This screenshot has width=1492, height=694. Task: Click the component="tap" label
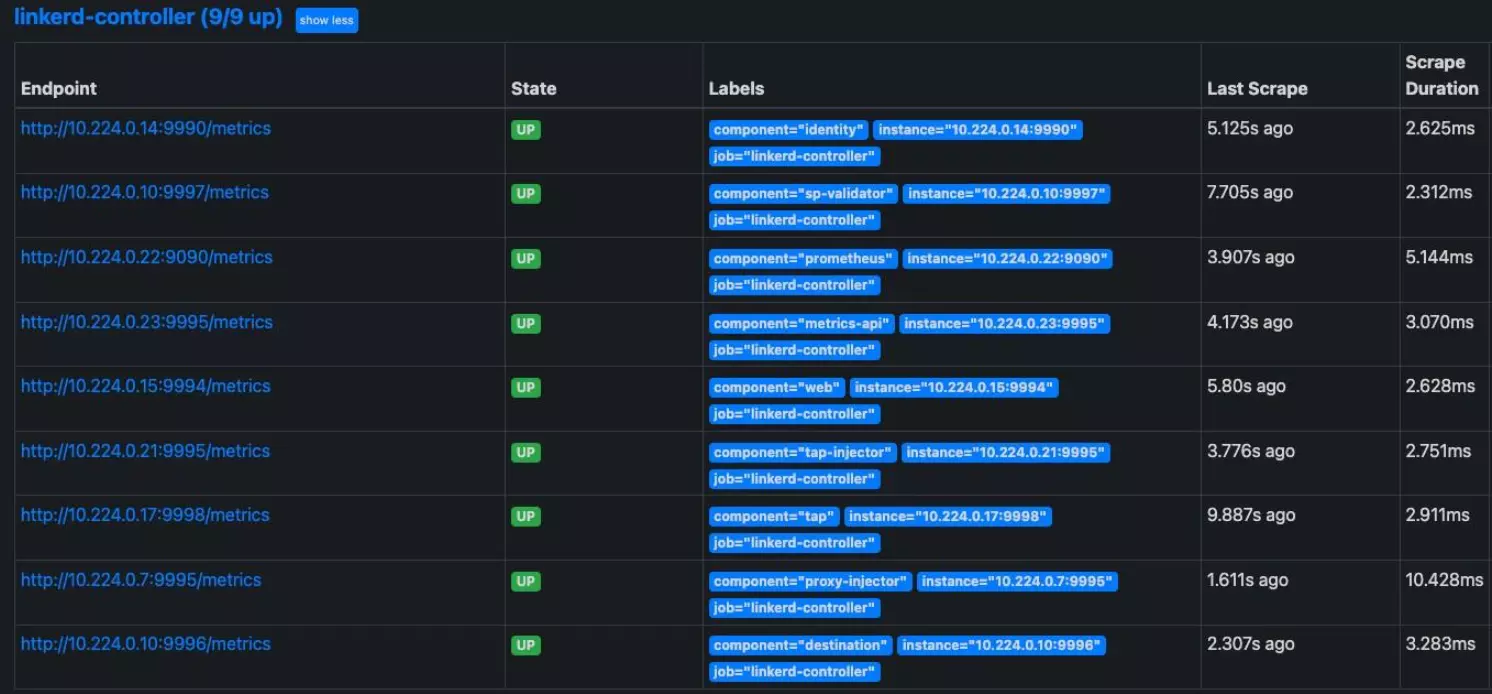coord(775,517)
